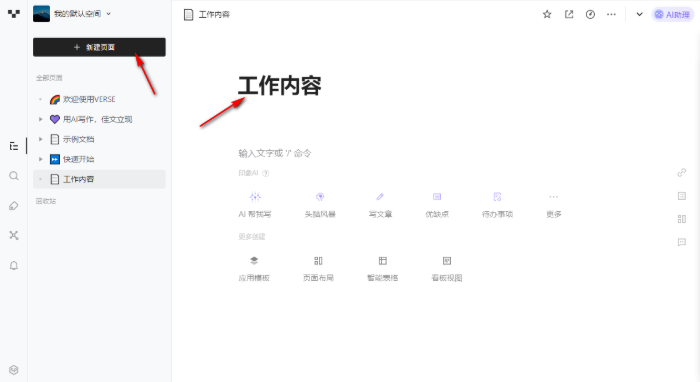700x382 pixels.
Task: Click the AI 帮我写 icon
Action: click(255, 197)
